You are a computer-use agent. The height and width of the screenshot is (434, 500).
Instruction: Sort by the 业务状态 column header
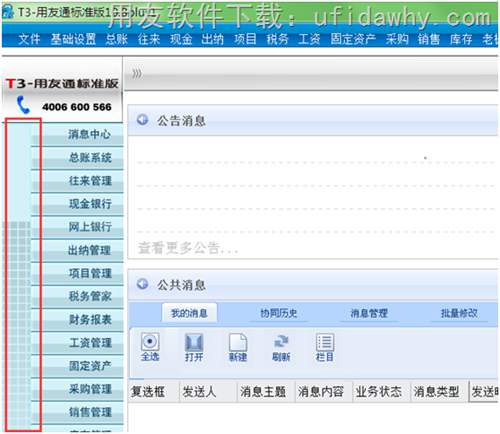point(382,392)
